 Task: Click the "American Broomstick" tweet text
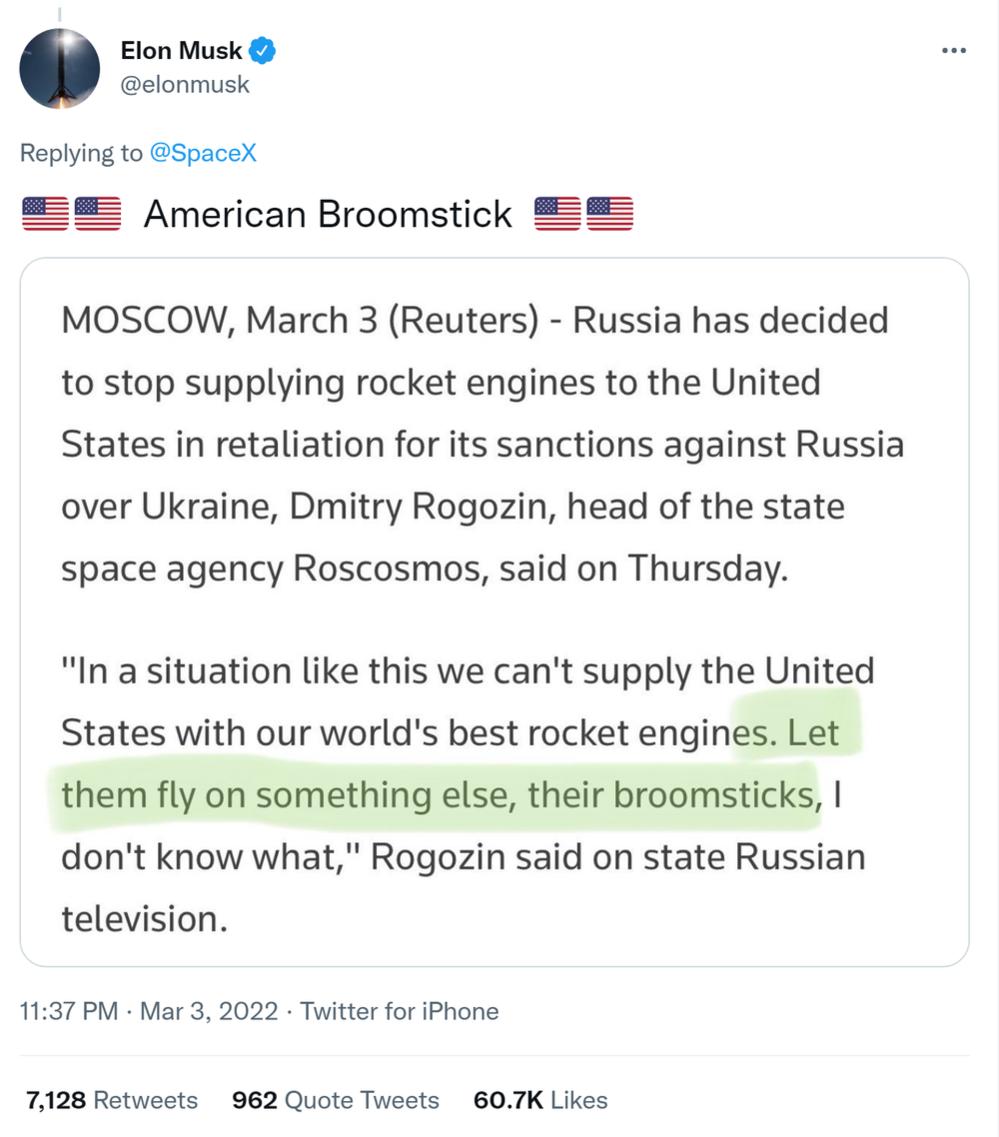[327, 214]
